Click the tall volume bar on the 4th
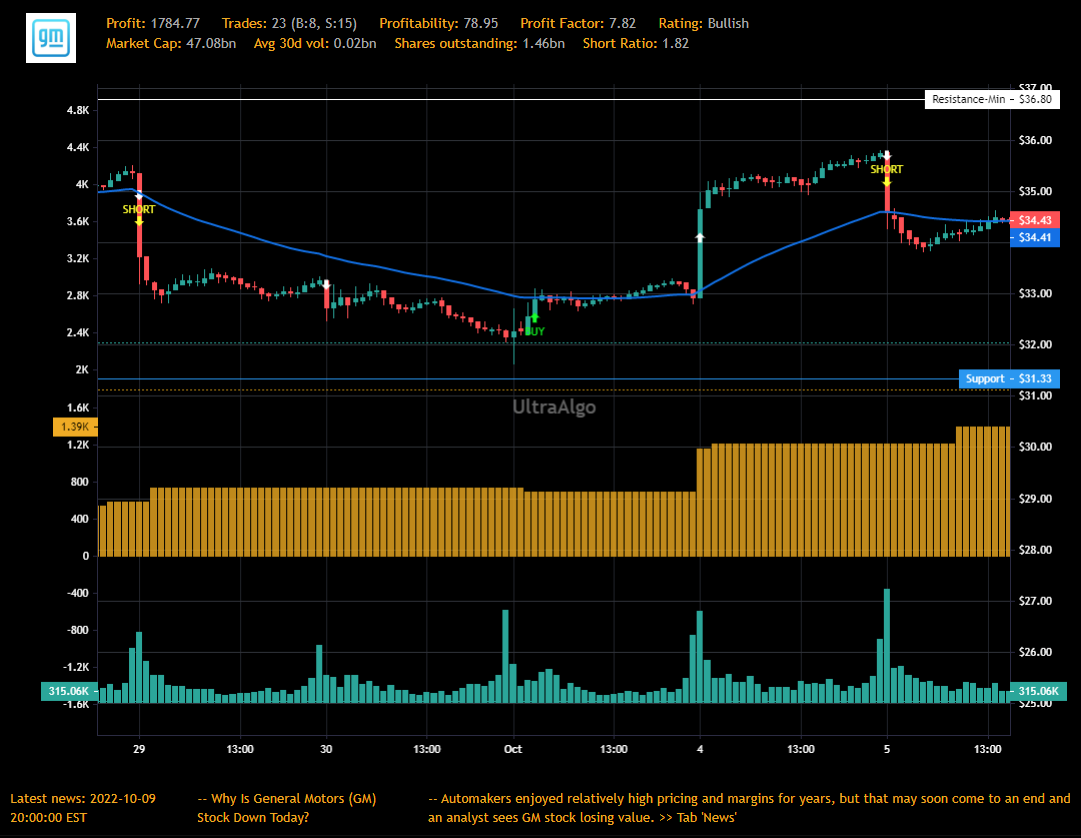This screenshot has height=838, width=1081. 700,657
